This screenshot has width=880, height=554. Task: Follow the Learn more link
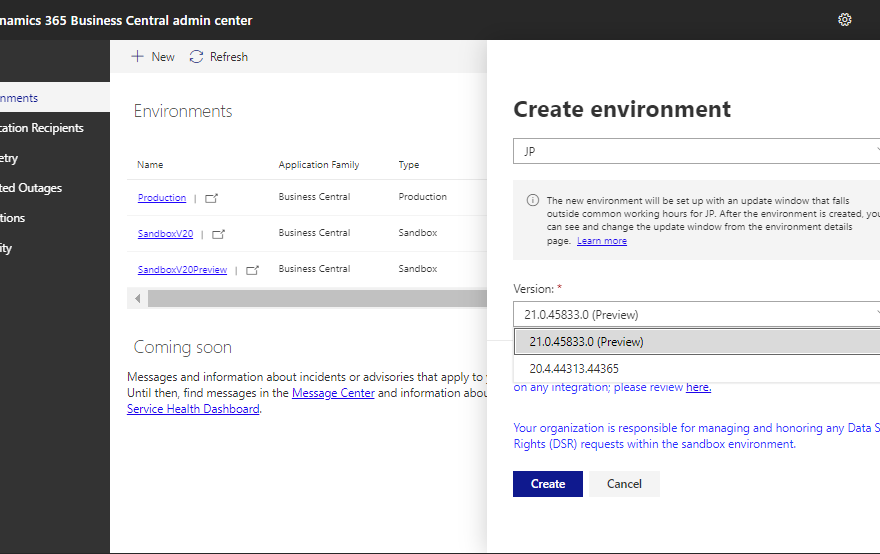(x=602, y=241)
